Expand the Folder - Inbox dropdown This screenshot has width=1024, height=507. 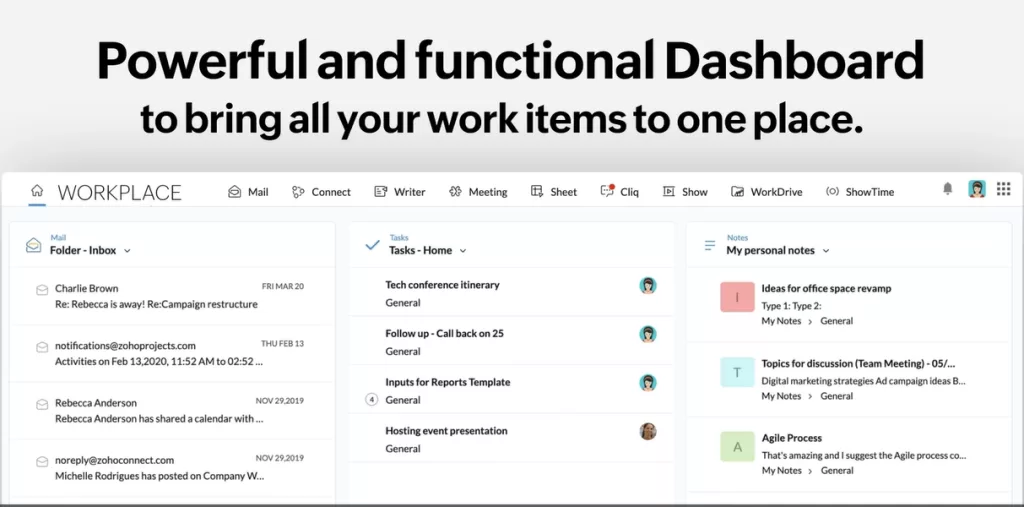(x=127, y=251)
